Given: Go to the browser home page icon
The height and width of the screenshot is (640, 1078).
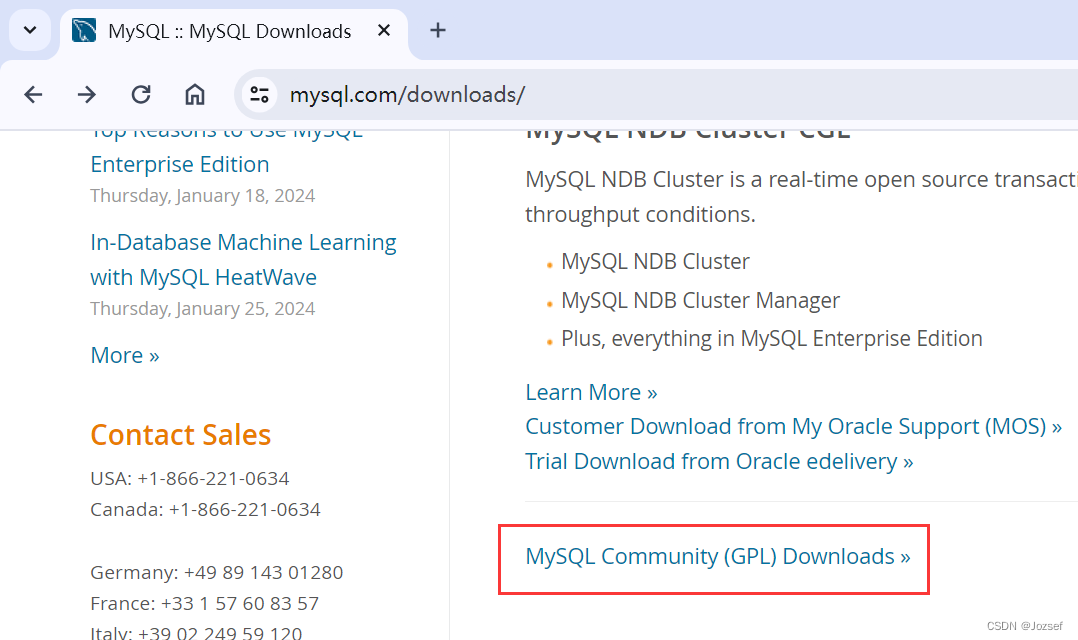Looking at the screenshot, I should 195,94.
